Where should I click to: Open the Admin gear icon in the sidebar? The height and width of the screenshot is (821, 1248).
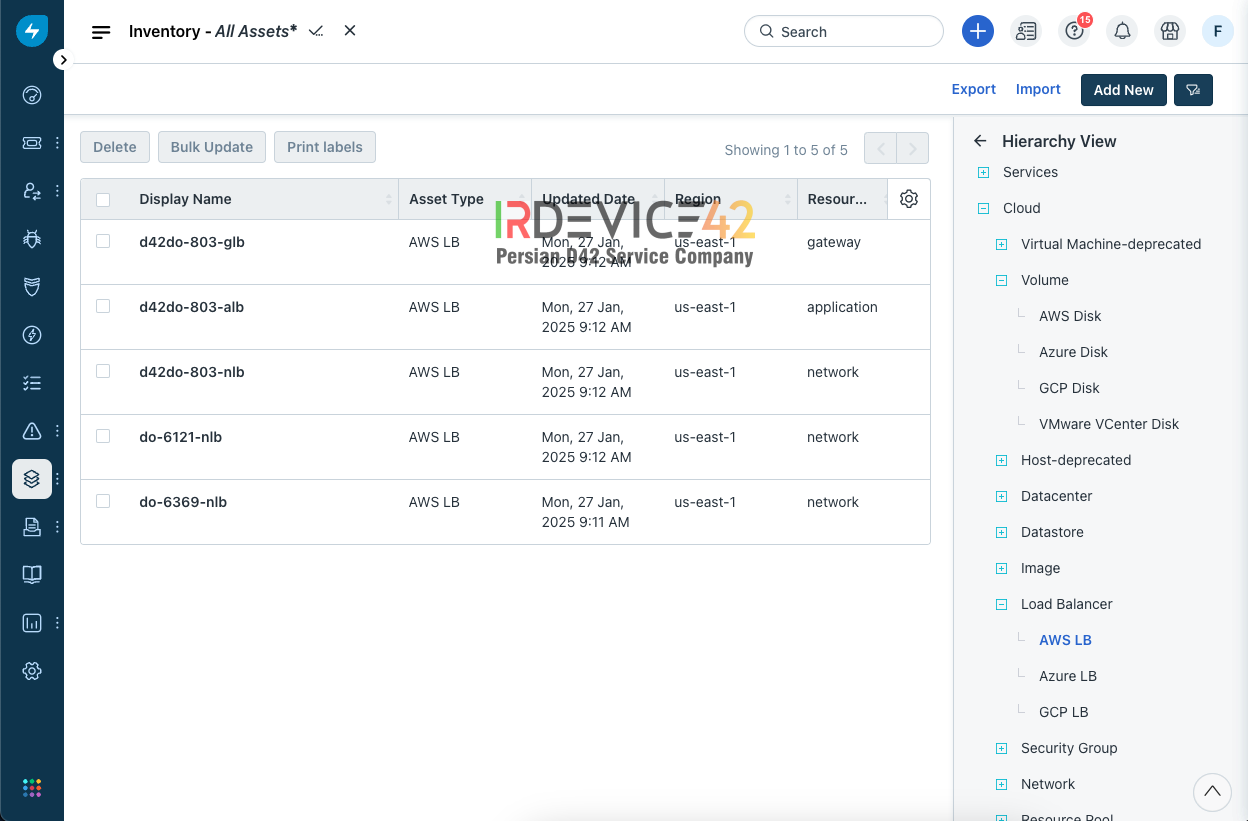pos(32,670)
